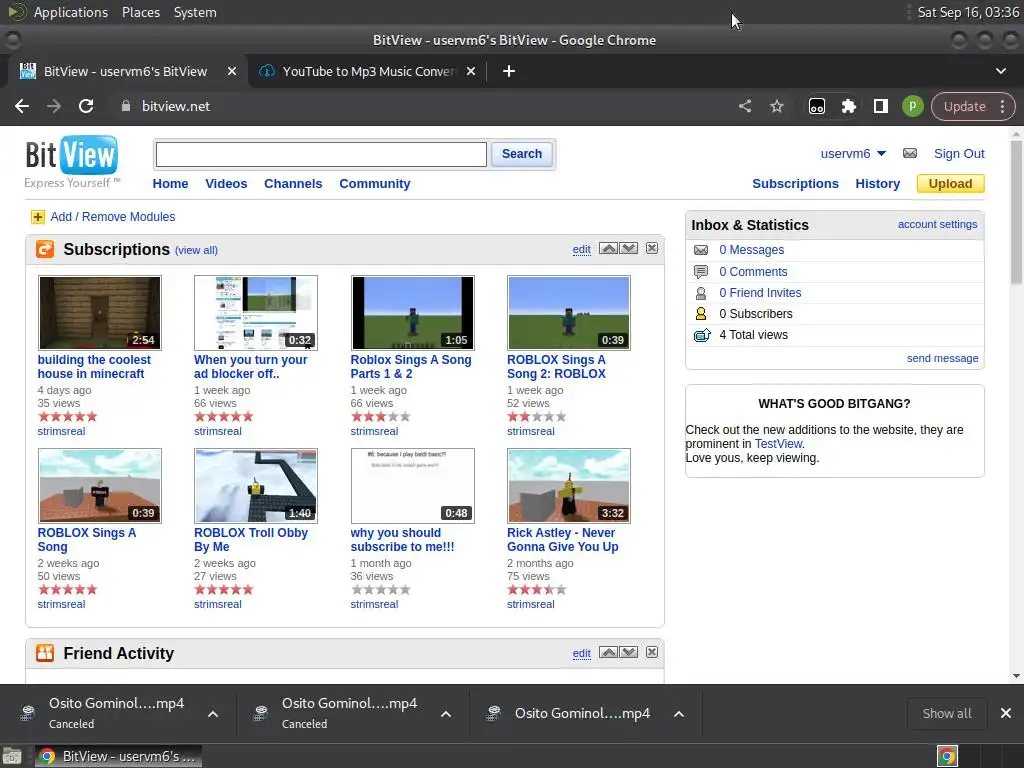Close the Friend Activity module
This screenshot has width=1024, height=768.
(652, 652)
